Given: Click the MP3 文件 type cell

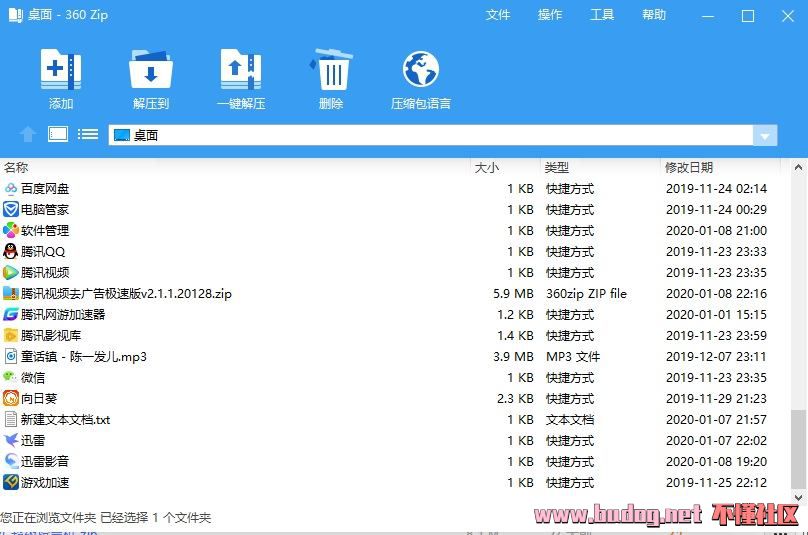Looking at the screenshot, I should tap(573, 357).
